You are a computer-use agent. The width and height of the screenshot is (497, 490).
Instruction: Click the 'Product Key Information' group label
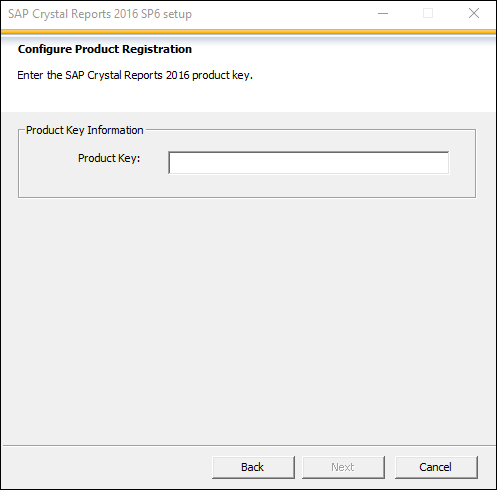85,130
